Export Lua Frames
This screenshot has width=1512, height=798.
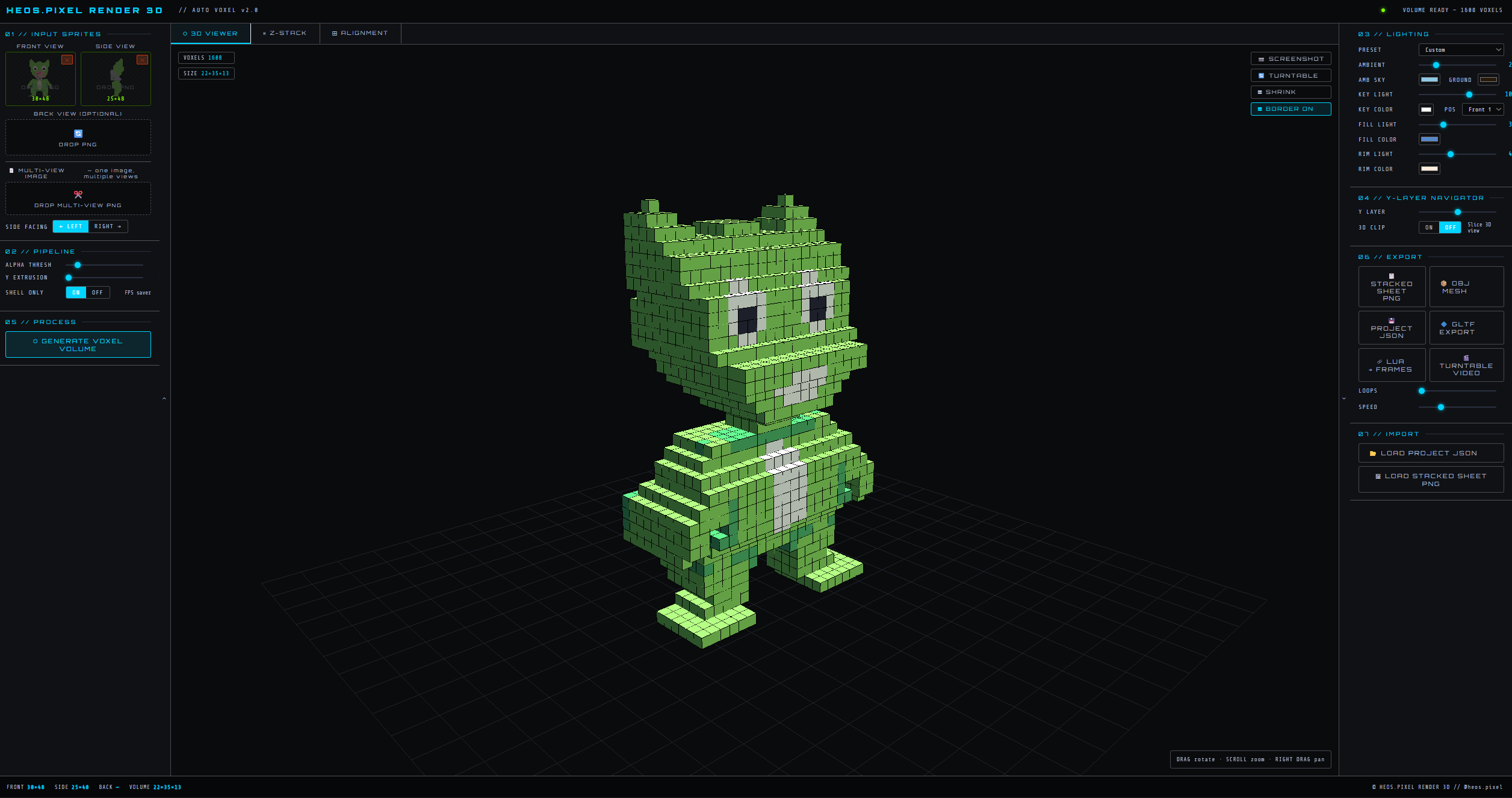pyautogui.click(x=1391, y=366)
